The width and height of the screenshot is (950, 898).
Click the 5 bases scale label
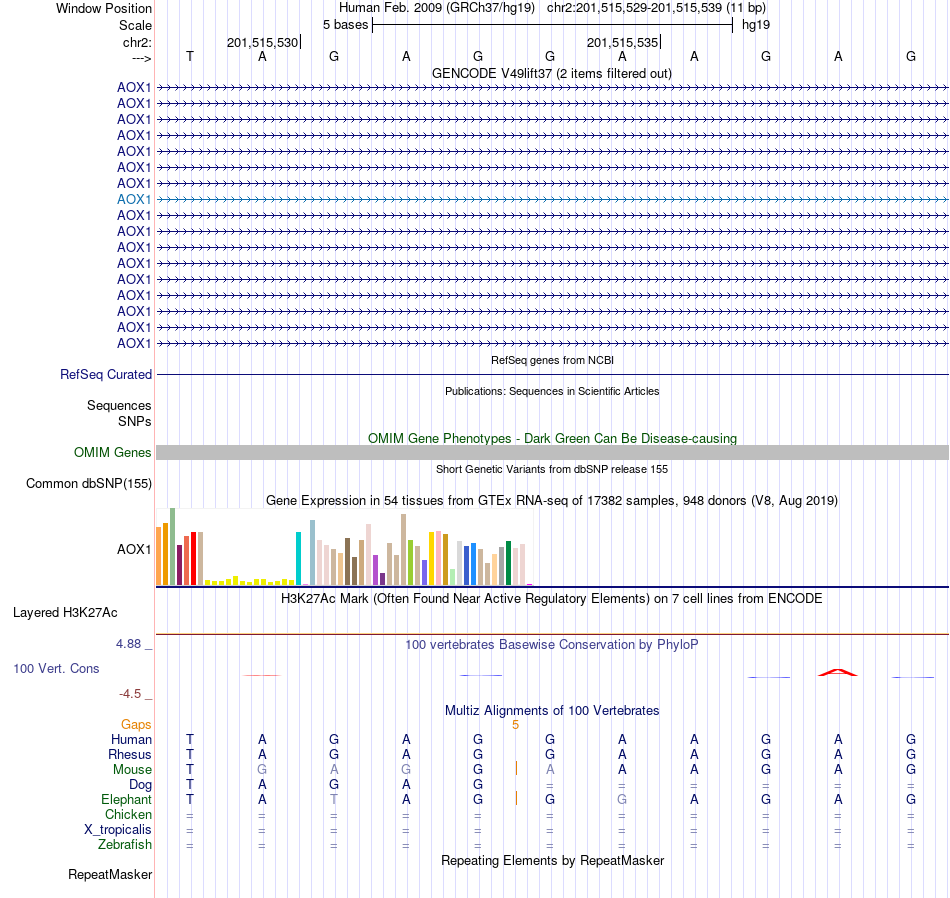[x=345, y=25]
